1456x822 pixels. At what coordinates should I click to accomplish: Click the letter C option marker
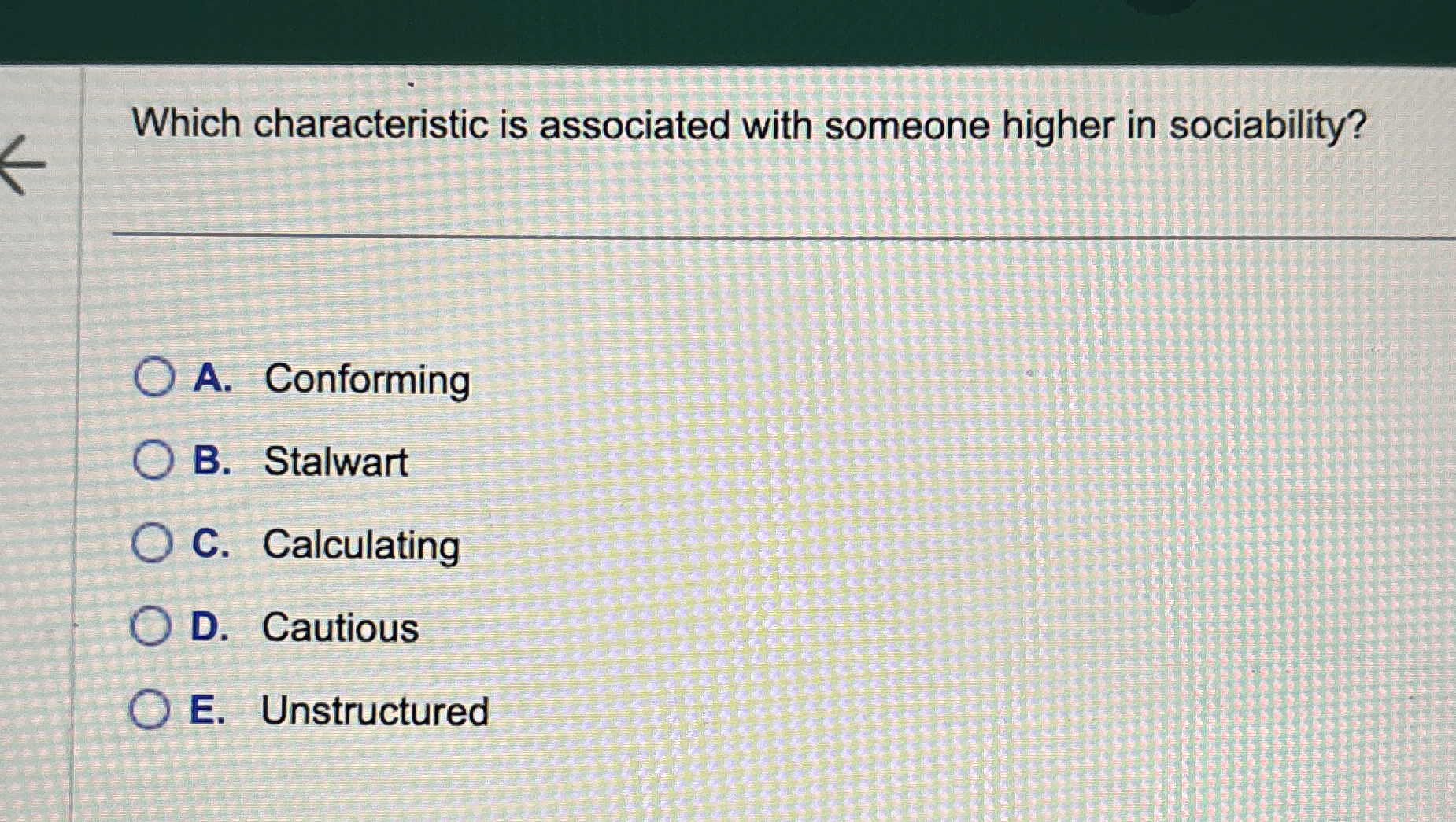(211, 546)
